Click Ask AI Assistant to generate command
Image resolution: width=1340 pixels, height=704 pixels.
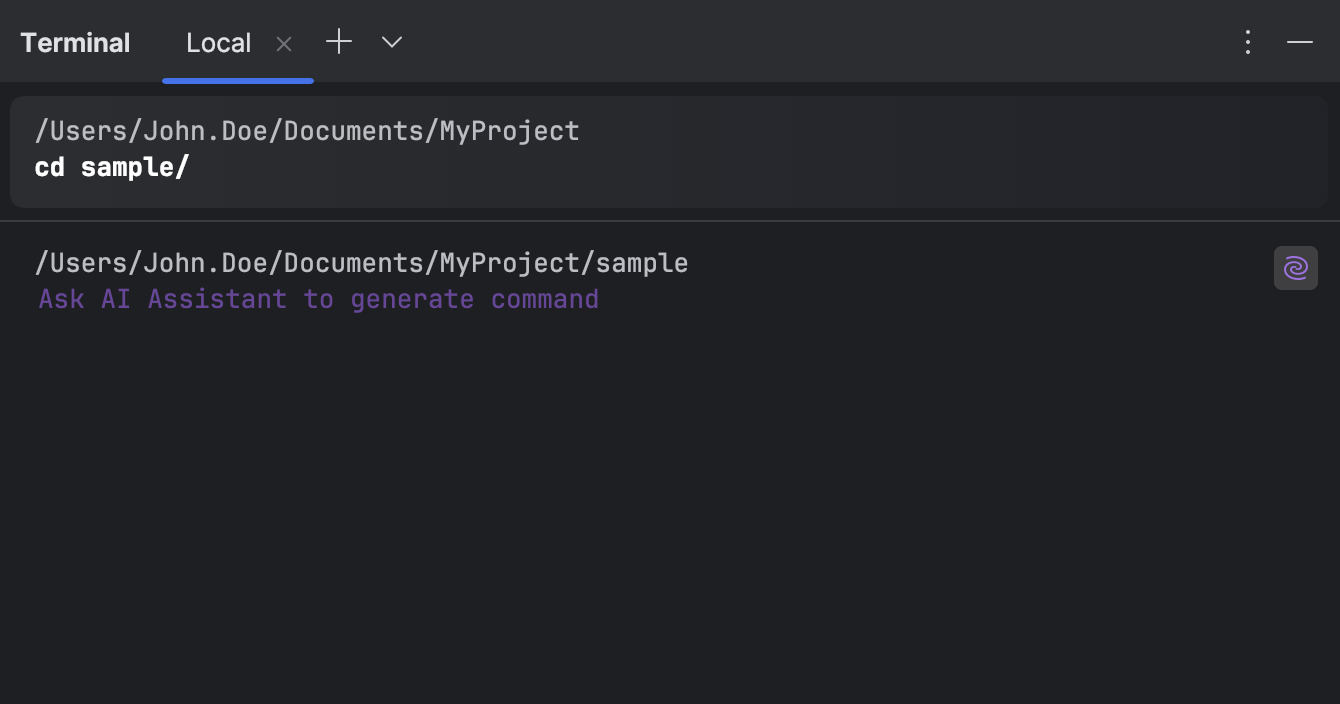(x=318, y=298)
